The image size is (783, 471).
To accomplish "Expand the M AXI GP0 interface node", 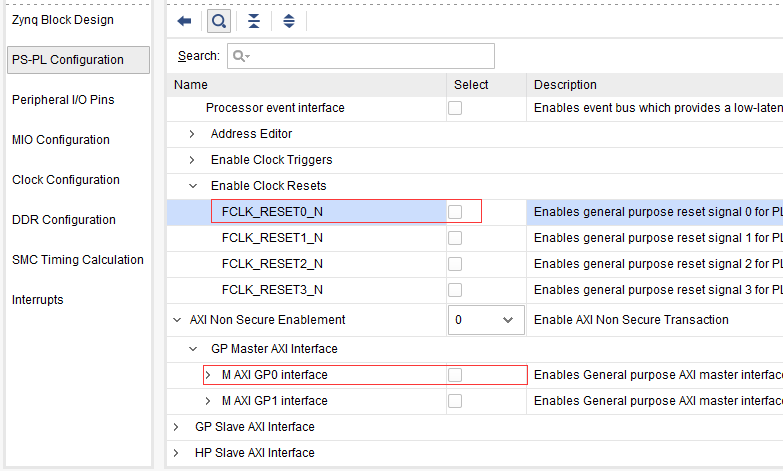I will (x=208, y=375).
